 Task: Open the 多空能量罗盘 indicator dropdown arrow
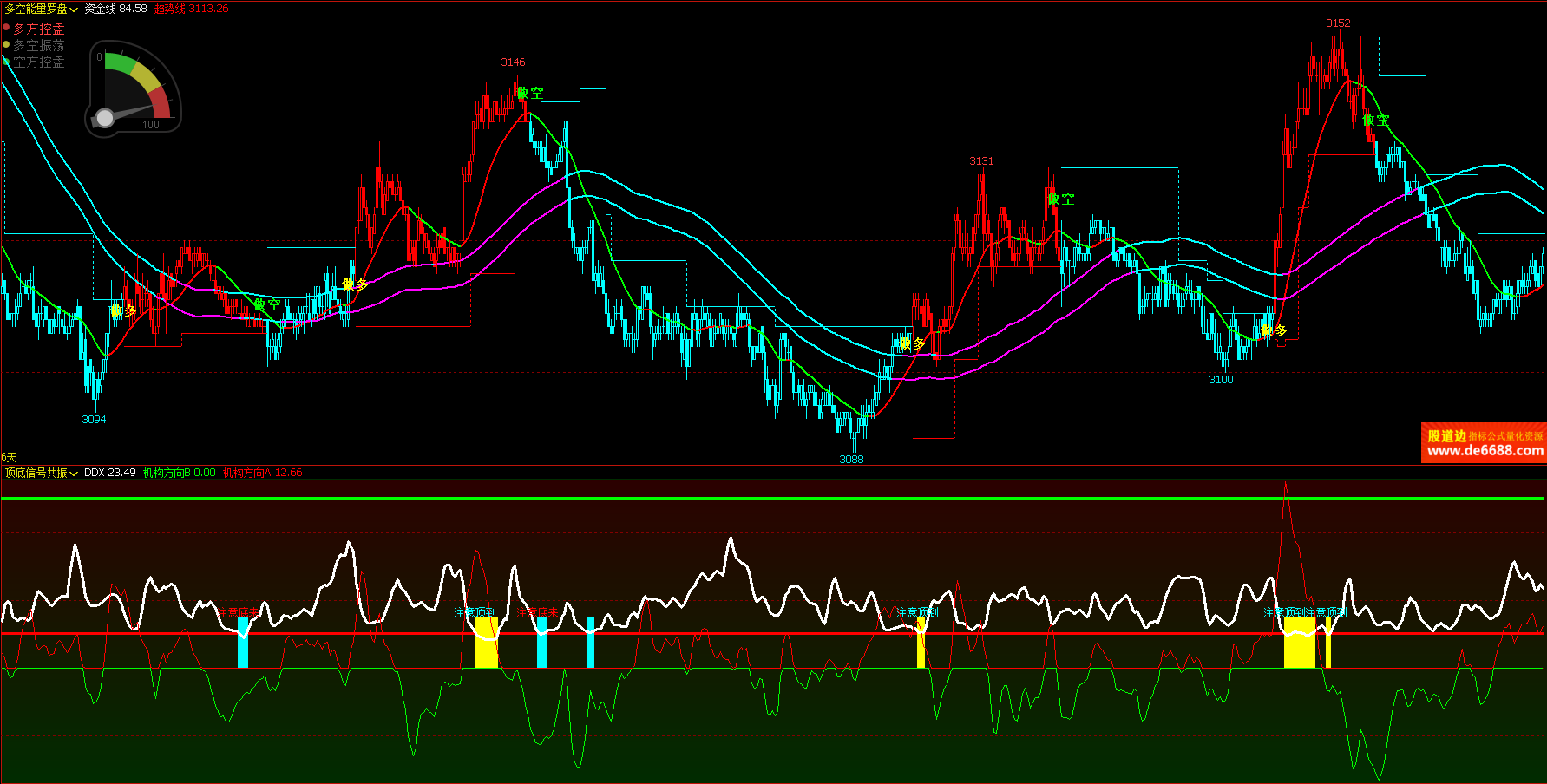(x=74, y=10)
